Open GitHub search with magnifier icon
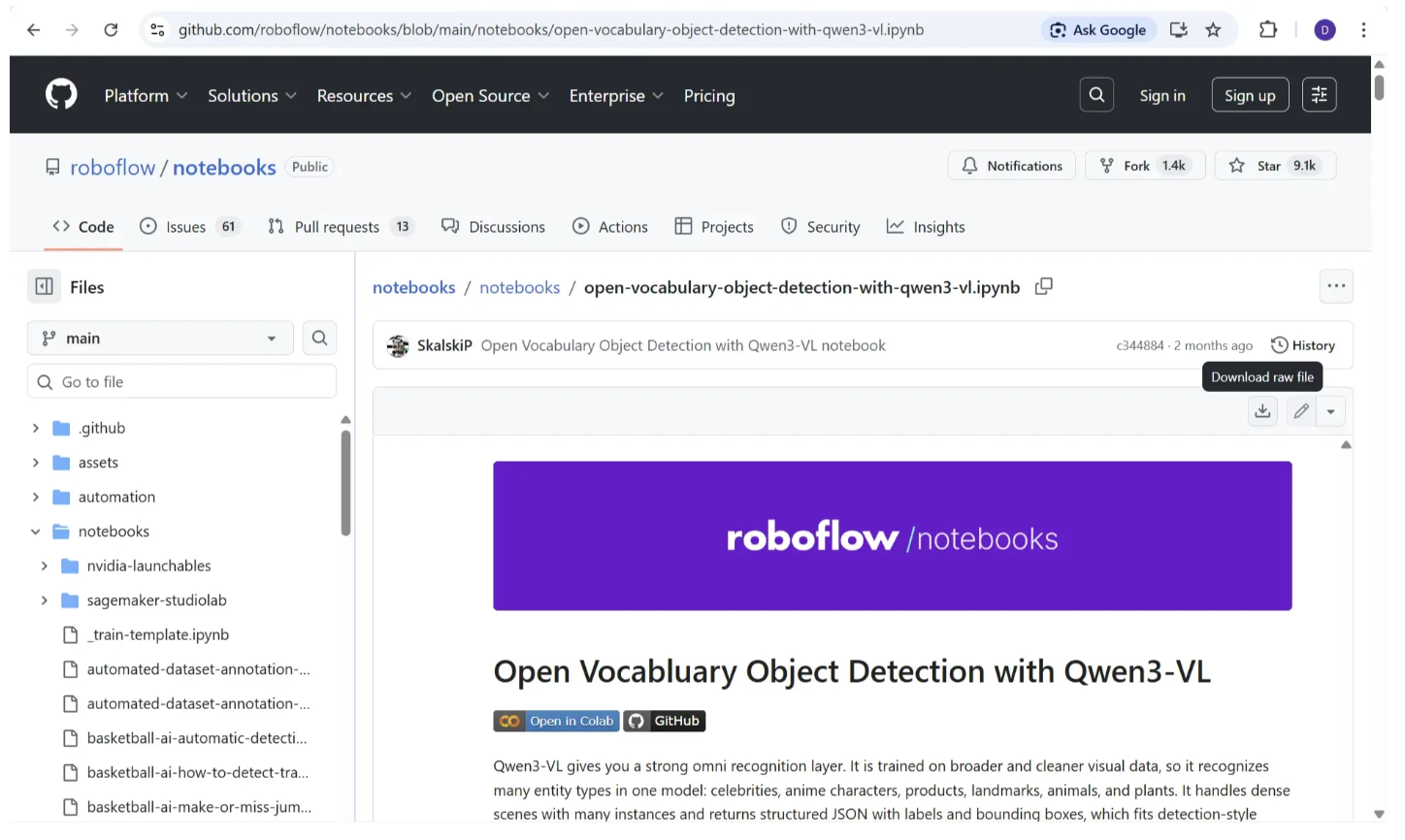Screen dimensions: 1405x840 1096,95
